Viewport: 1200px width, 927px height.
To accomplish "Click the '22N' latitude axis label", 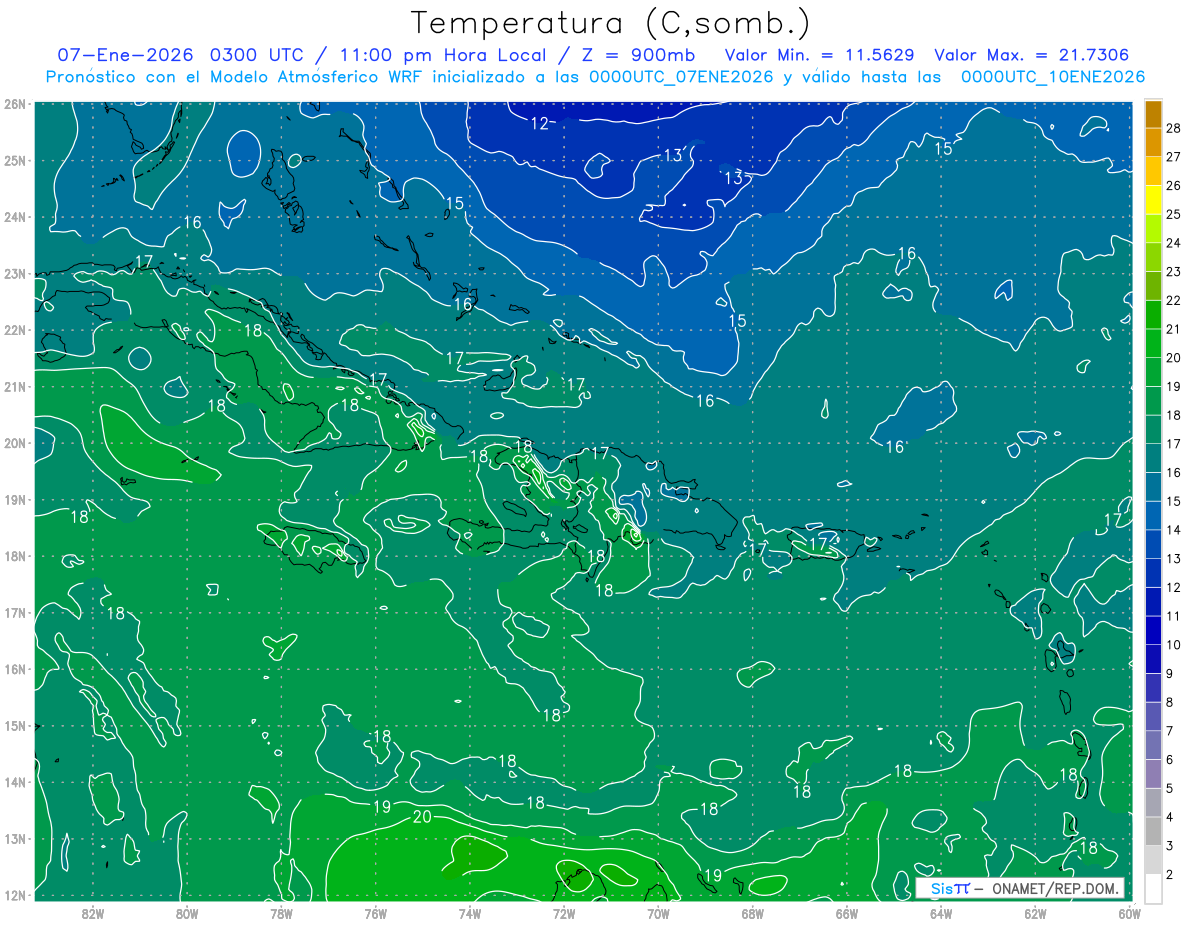I will (14, 330).
